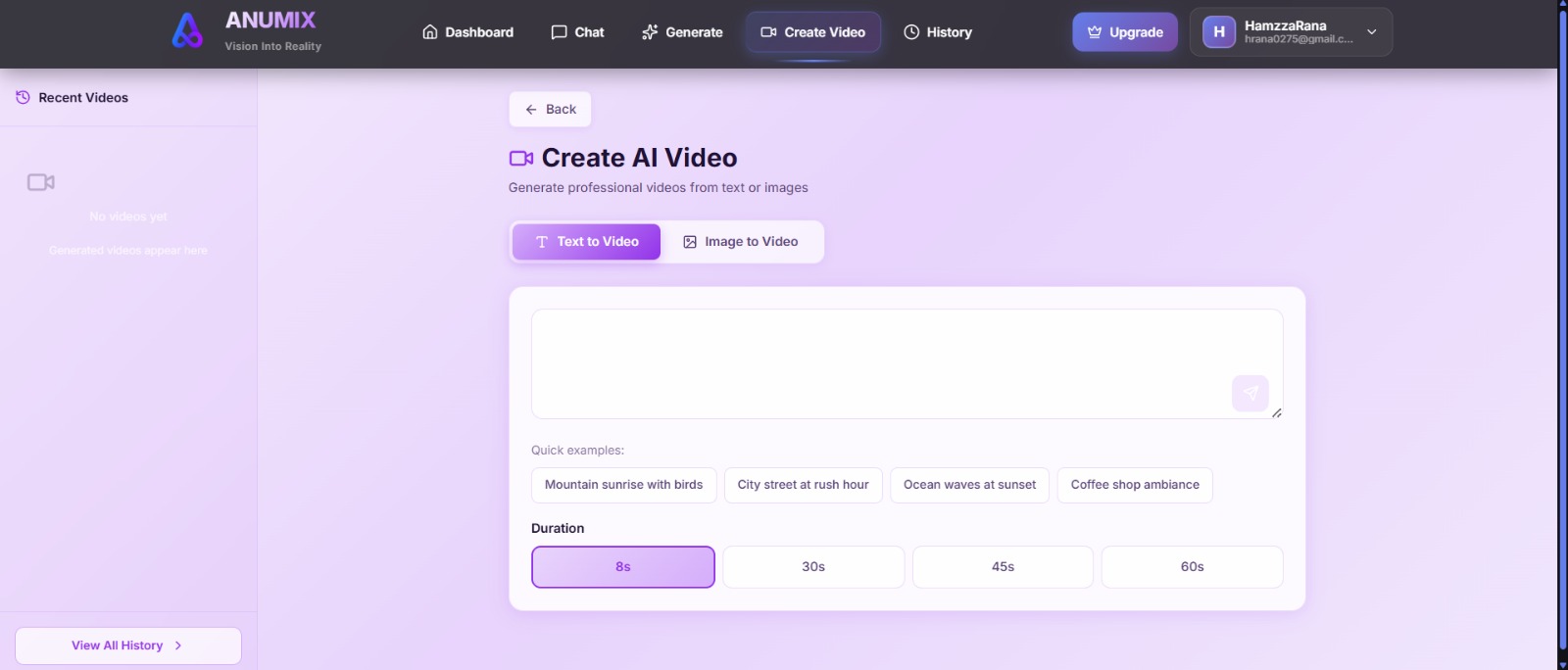This screenshot has height=670, width=1568.
Task: Expand the HamzzaRana account dropdown
Action: (1371, 32)
